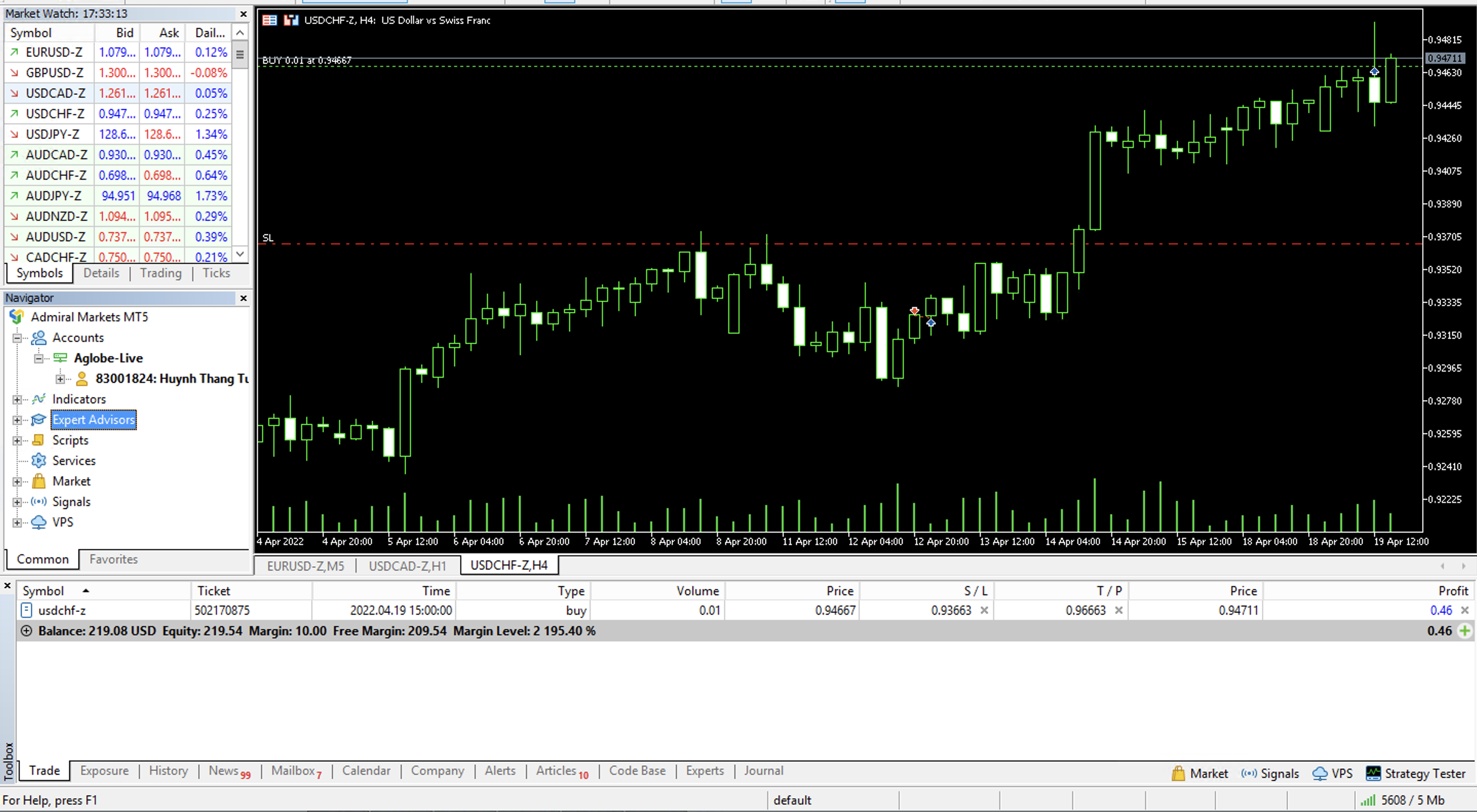1477x812 pixels.
Task: Open the Services item in Navigator
Action: (x=73, y=461)
